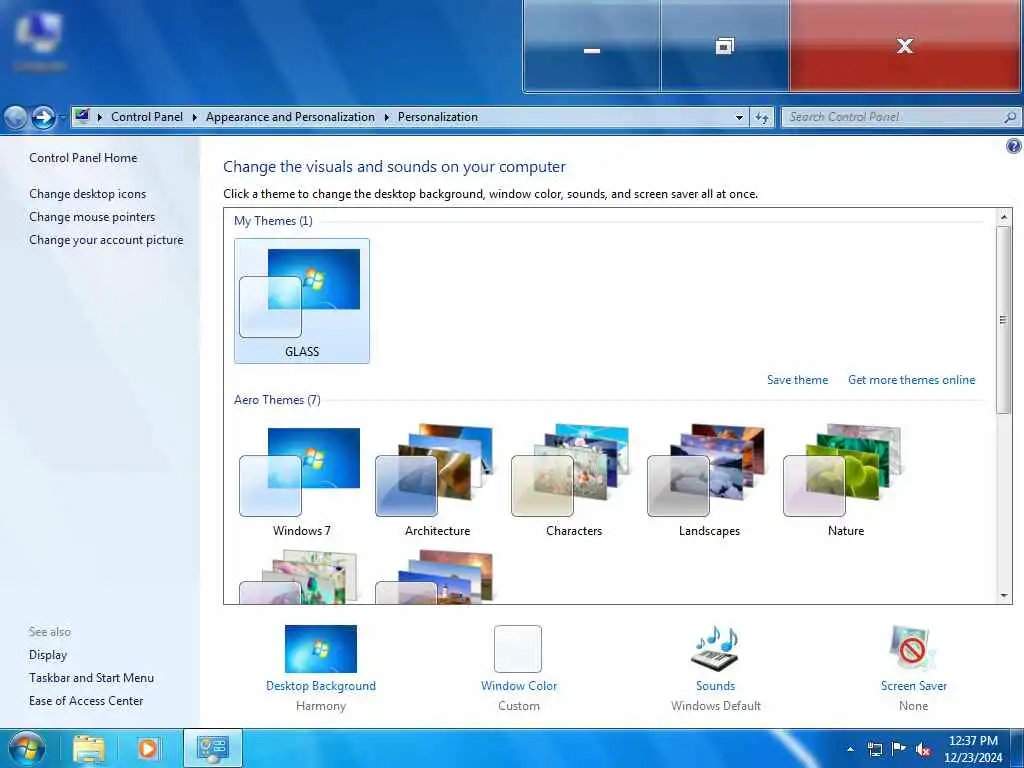Expand arrow after Appearance and Personalization breadcrumb

(387, 117)
